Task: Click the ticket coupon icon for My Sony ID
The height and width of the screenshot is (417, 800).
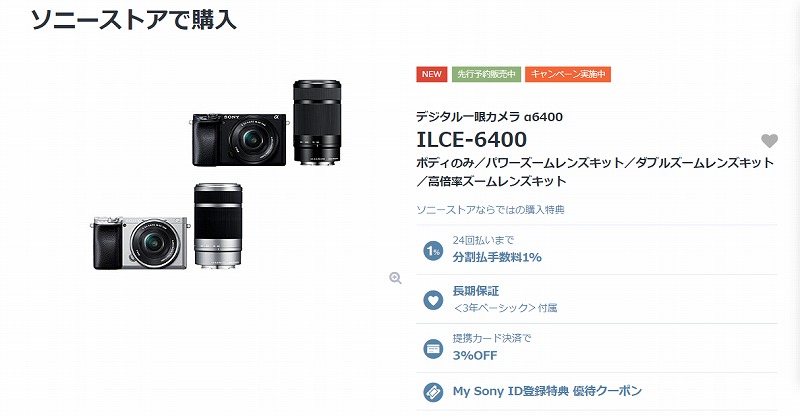Action: pos(433,392)
